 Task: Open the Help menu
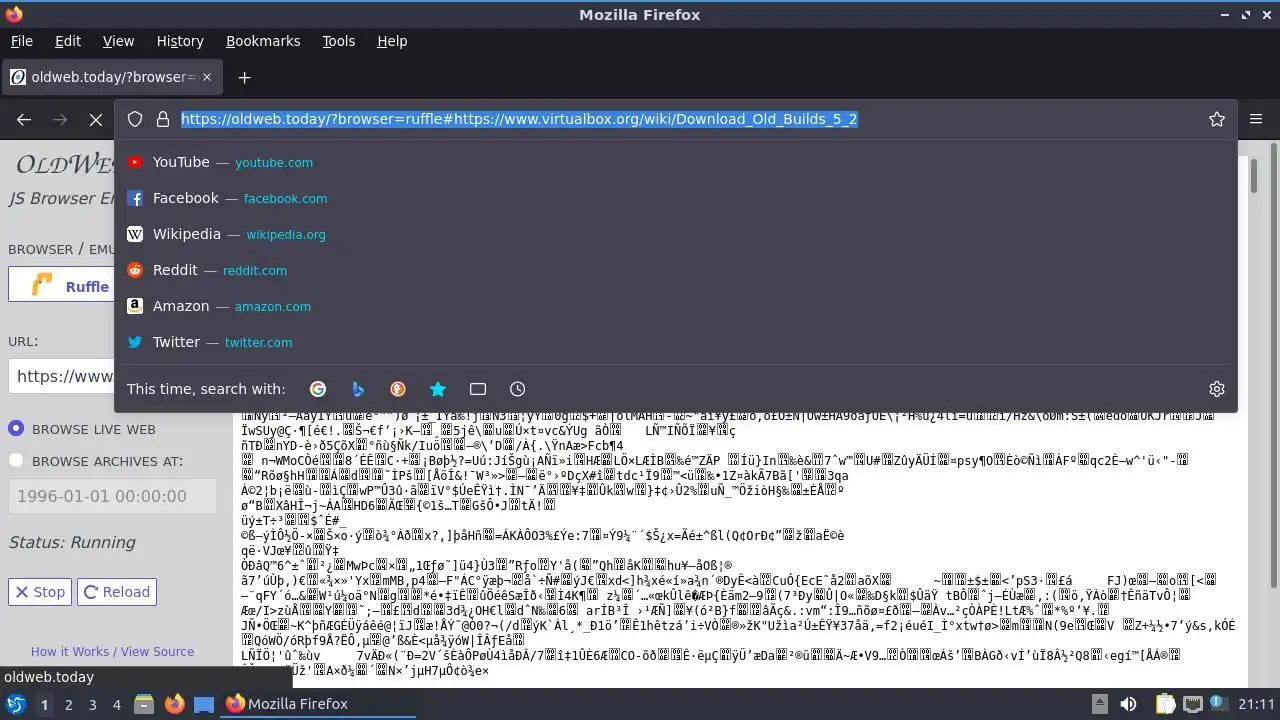click(x=392, y=41)
